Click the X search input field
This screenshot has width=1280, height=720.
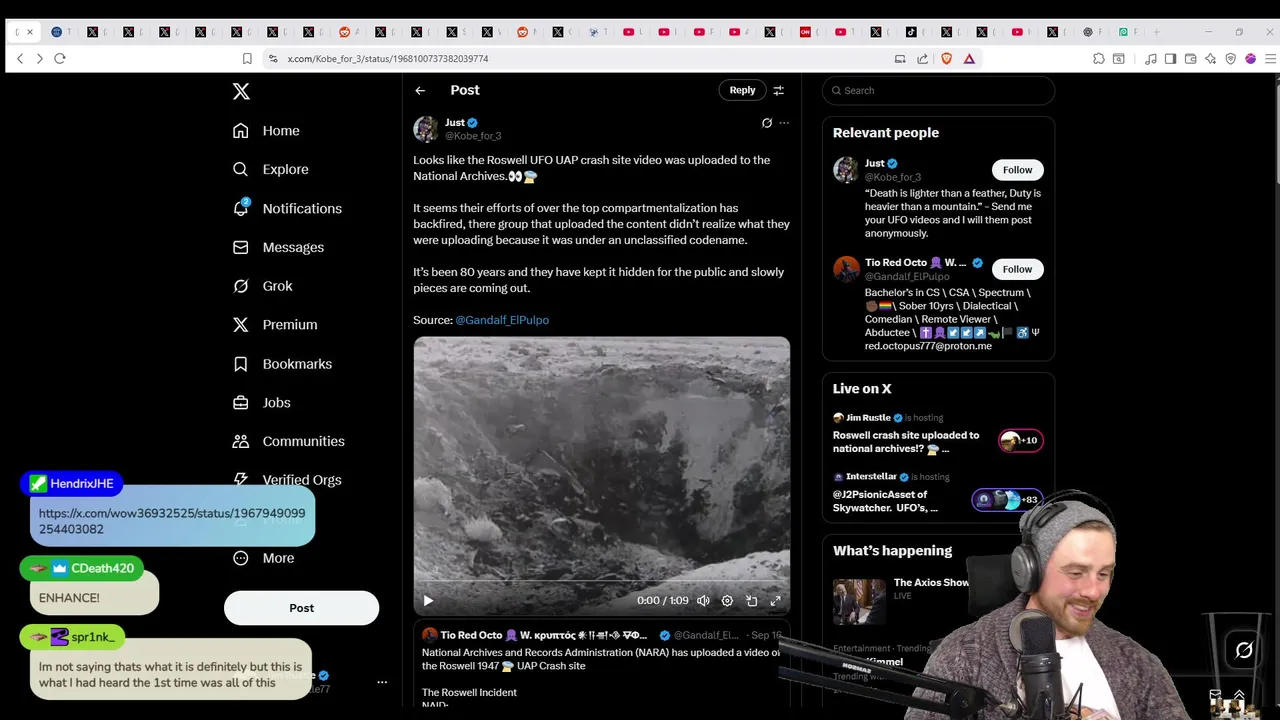(938, 90)
